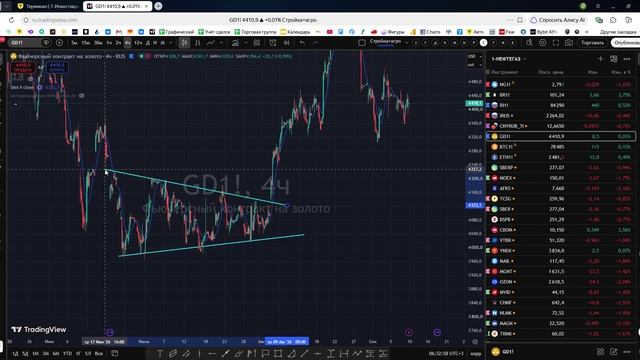Image resolution: width=640 pixels, height=360 pixels.
Task: Expand the timeframe list dropdown
Action: tap(170, 43)
